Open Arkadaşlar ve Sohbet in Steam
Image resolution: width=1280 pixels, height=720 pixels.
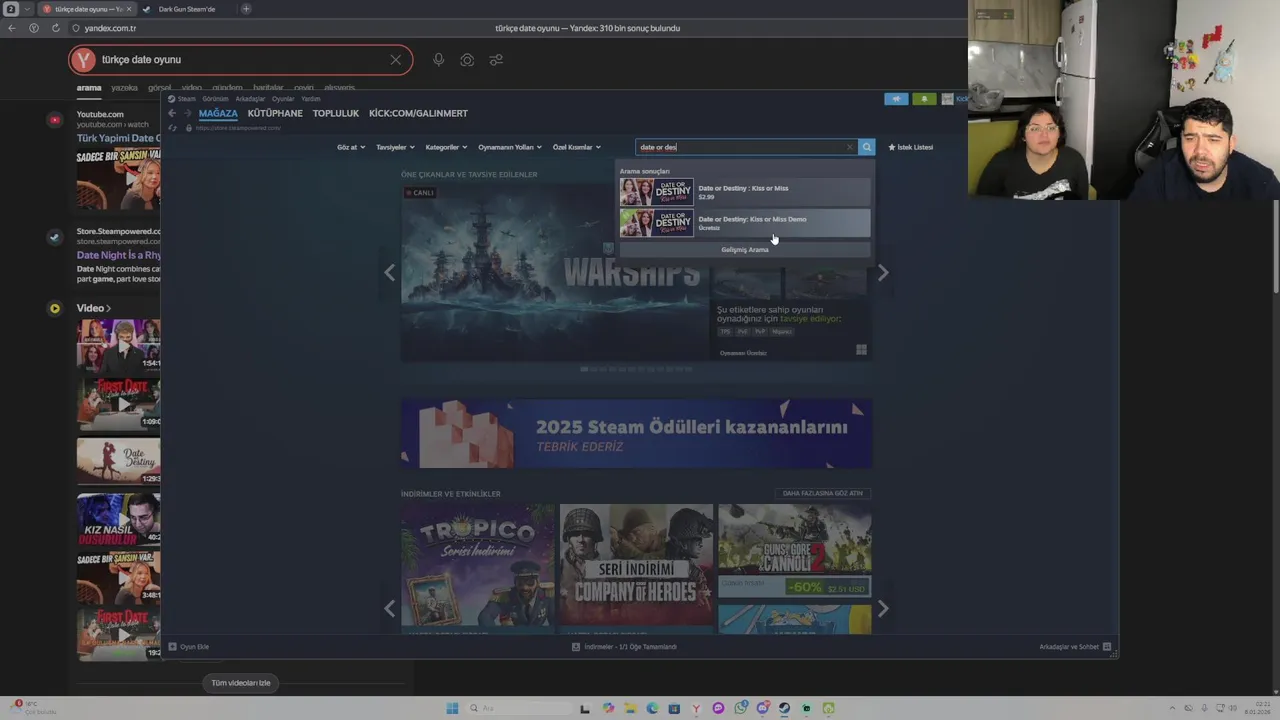coord(1075,647)
